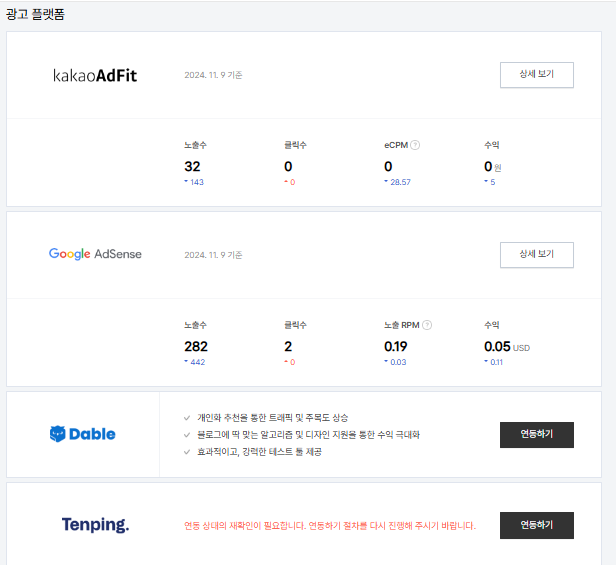The image size is (616, 565).
Task: Click the Dable logo
Action: 82,434
